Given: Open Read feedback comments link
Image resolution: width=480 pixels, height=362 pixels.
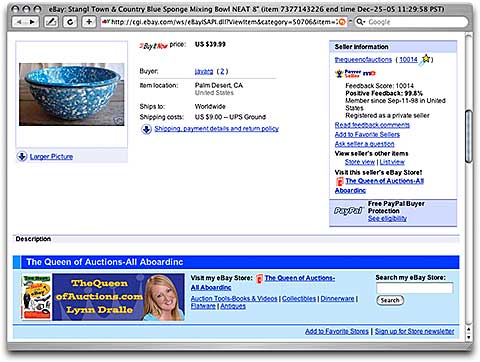Looking at the screenshot, I should point(372,125).
